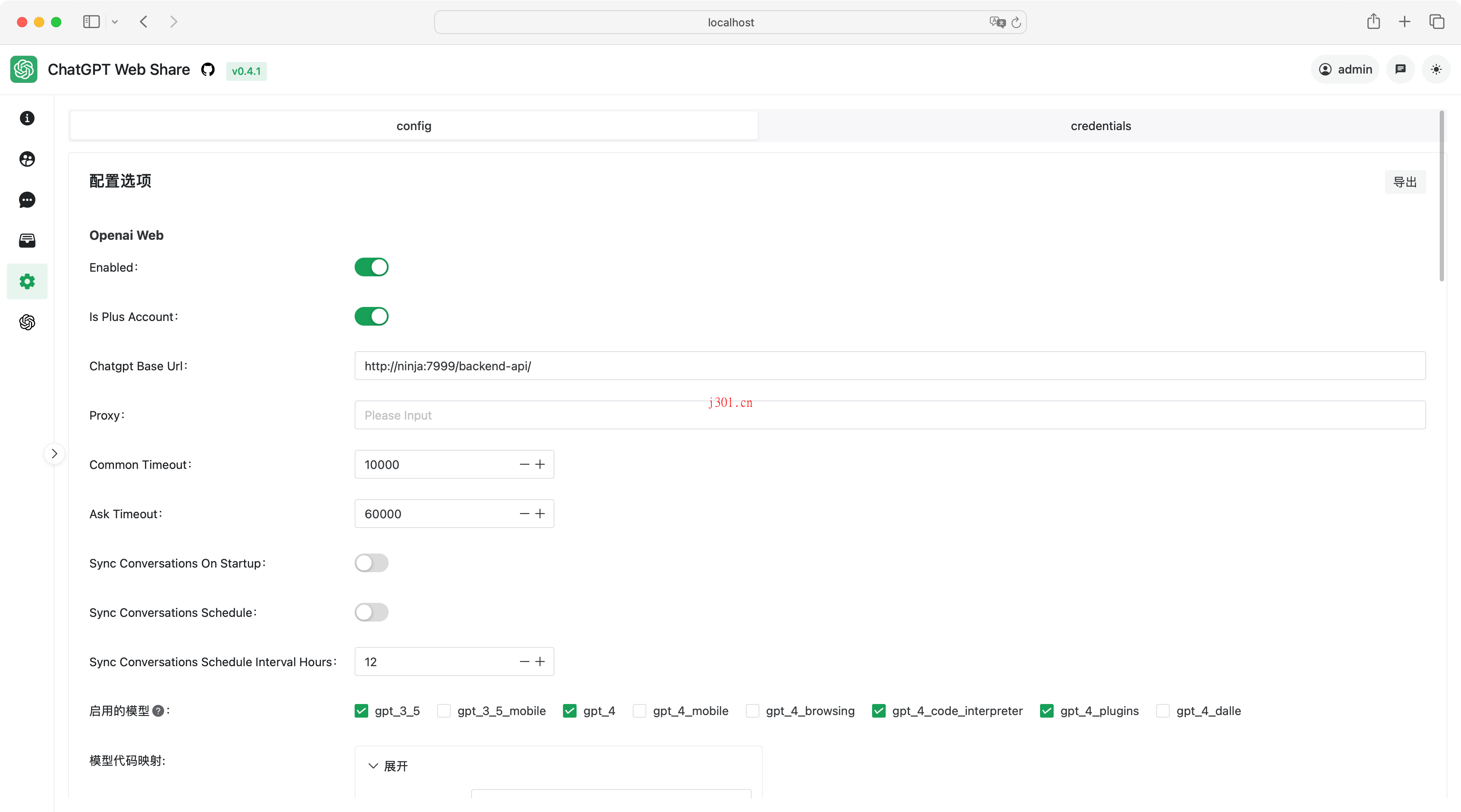Screen dimensions: 1461x812
Task: Open the GitHub link beside ChatGPT Web Share
Action: pos(207,69)
